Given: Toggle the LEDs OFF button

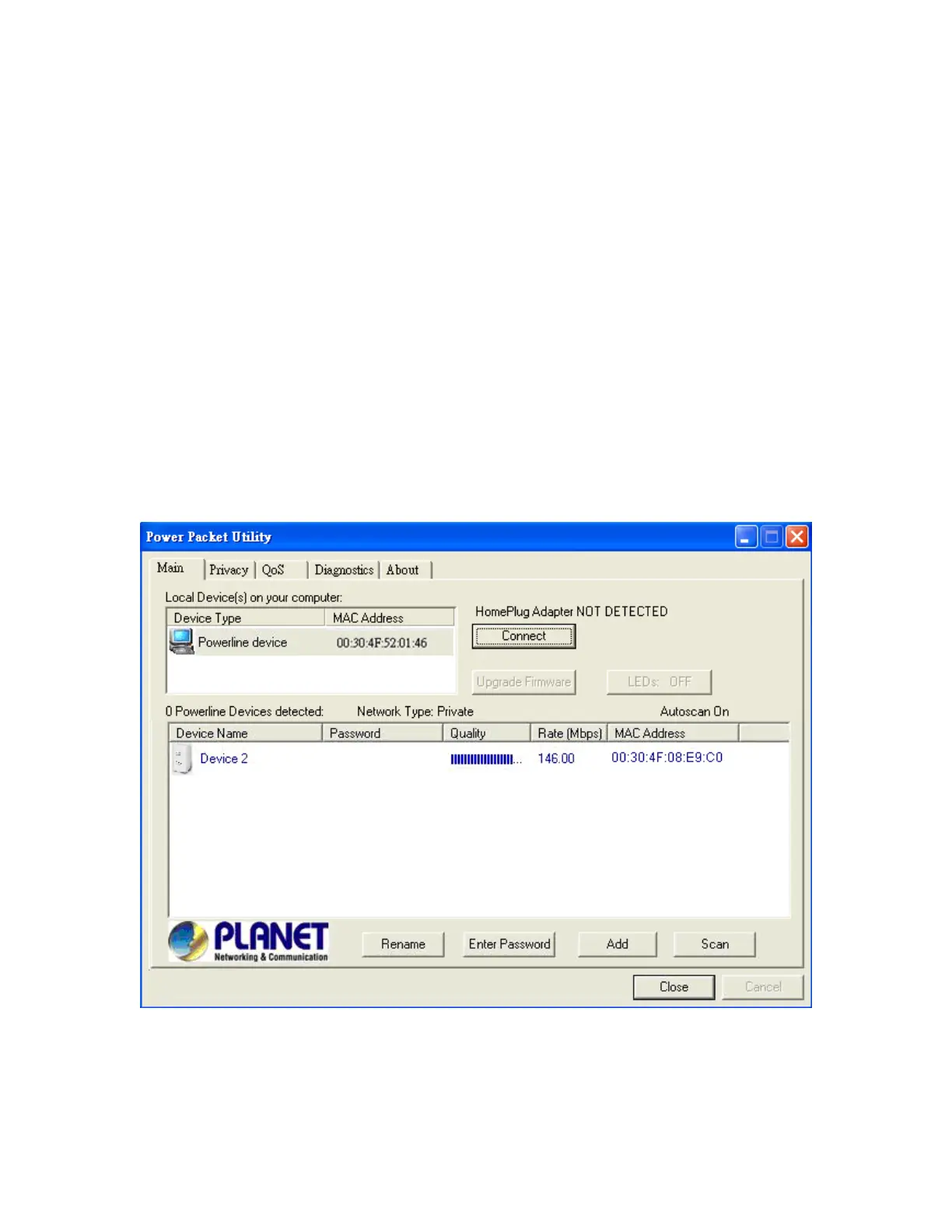Looking at the screenshot, I should tap(659, 682).
